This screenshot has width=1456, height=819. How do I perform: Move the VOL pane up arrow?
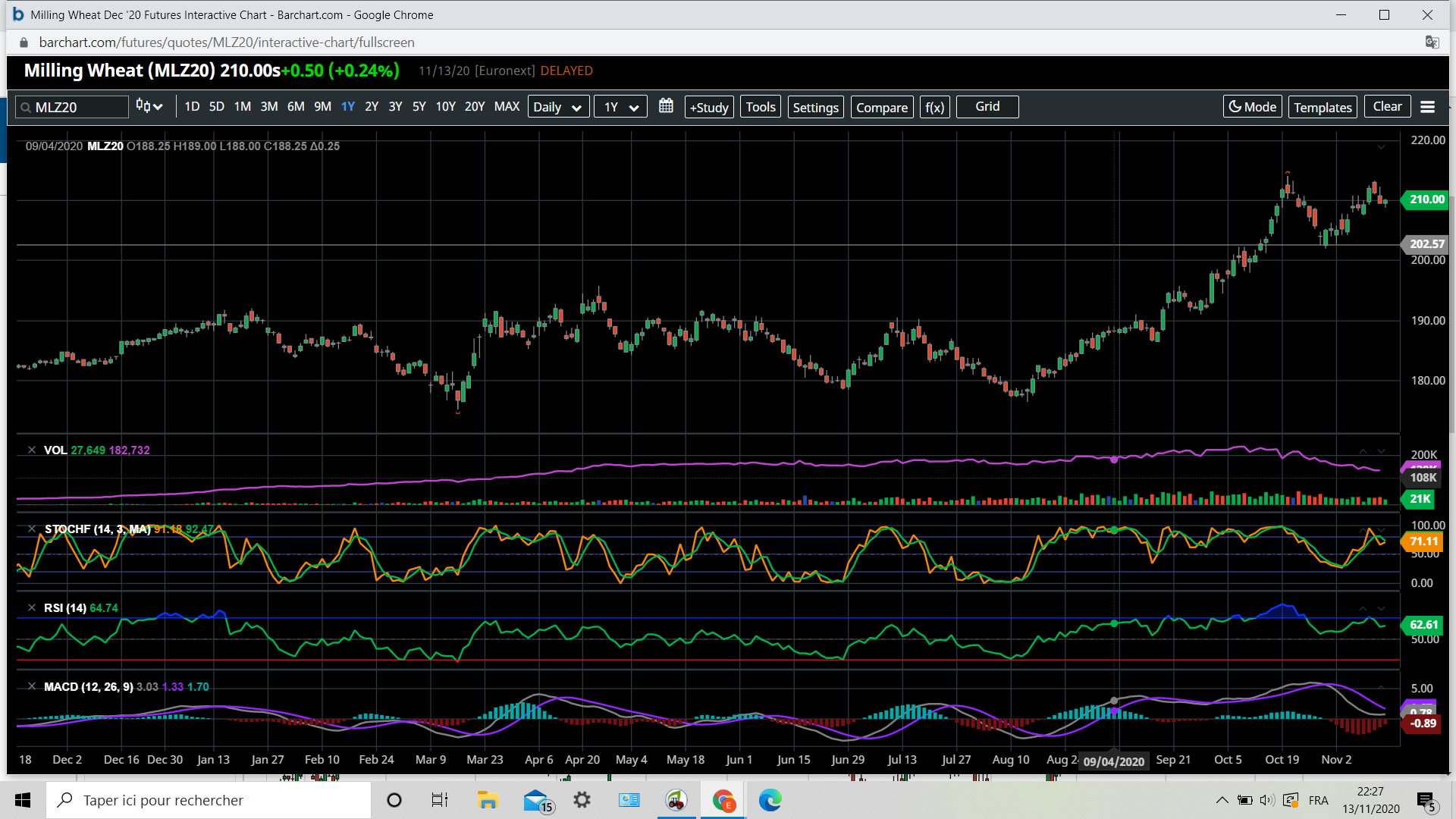1363,452
